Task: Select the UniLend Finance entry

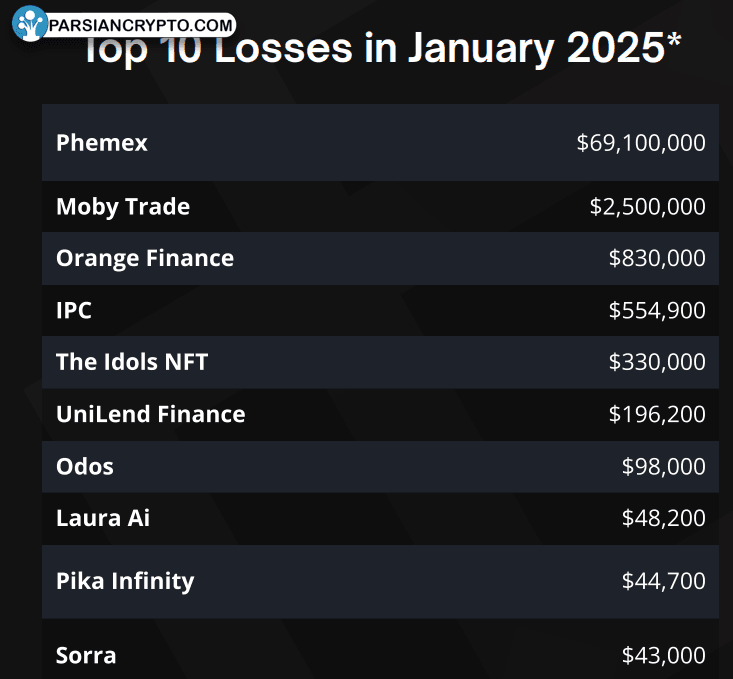Action: (x=151, y=414)
